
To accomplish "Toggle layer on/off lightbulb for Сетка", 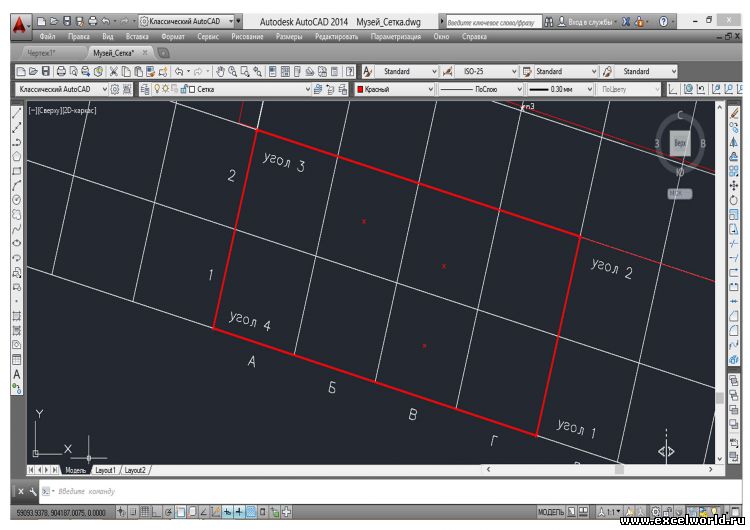I will coord(157,89).
